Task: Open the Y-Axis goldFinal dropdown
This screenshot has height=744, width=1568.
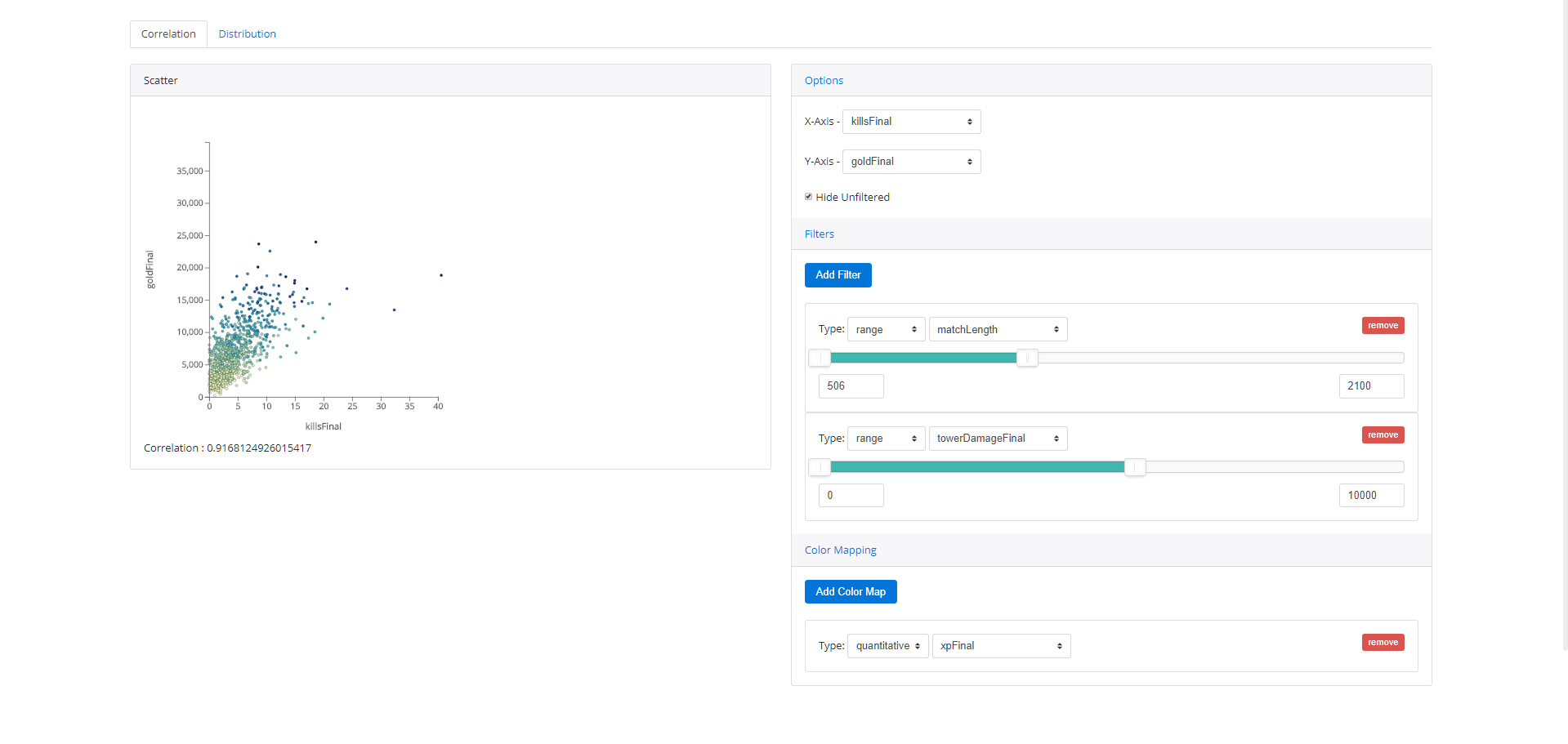Action: click(x=911, y=162)
